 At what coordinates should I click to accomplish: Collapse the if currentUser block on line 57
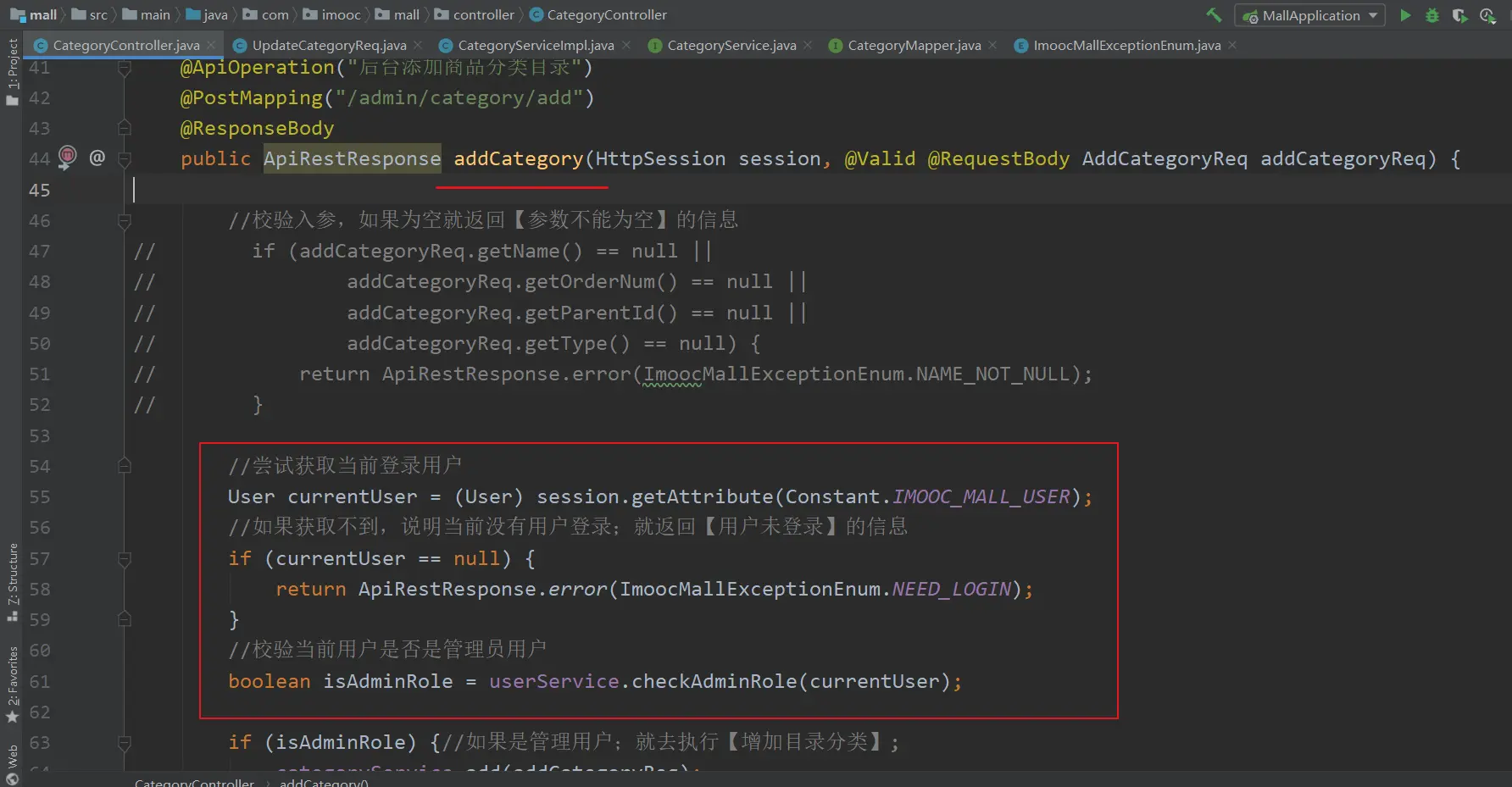click(125, 559)
